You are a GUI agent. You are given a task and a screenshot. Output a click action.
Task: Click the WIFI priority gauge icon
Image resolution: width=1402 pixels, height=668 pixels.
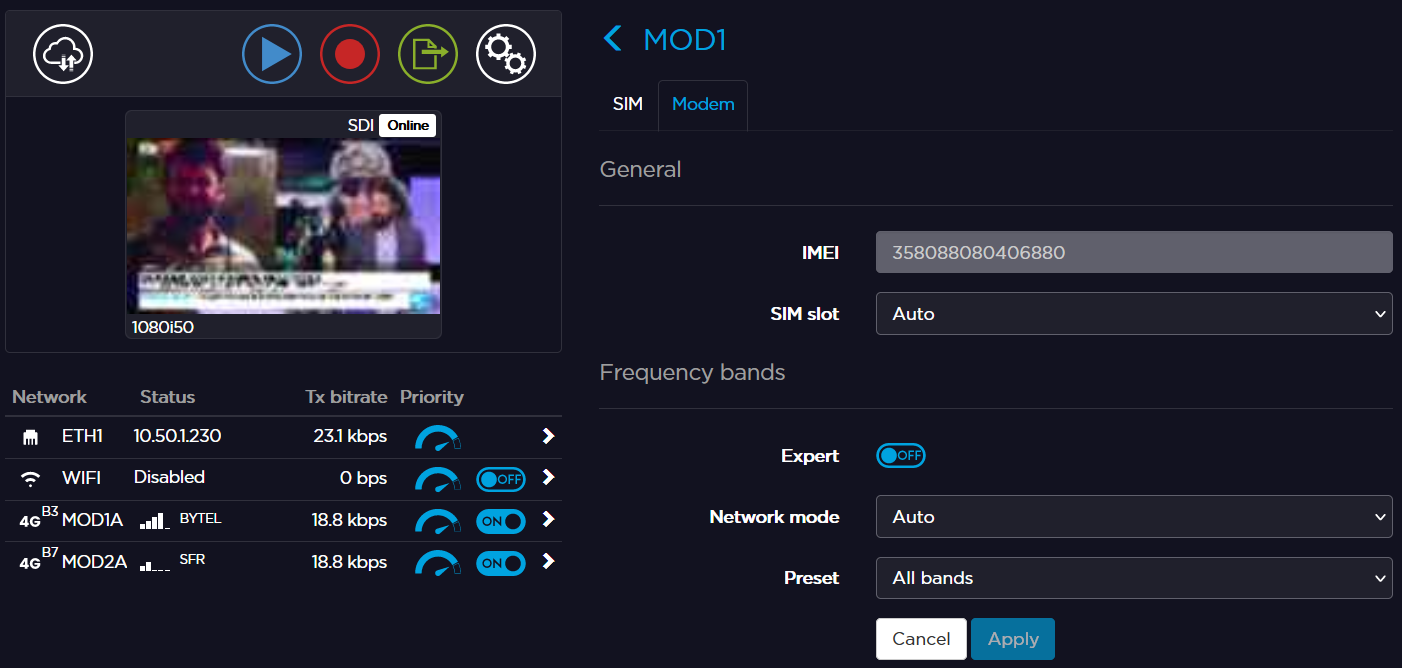click(x=437, y=479)
